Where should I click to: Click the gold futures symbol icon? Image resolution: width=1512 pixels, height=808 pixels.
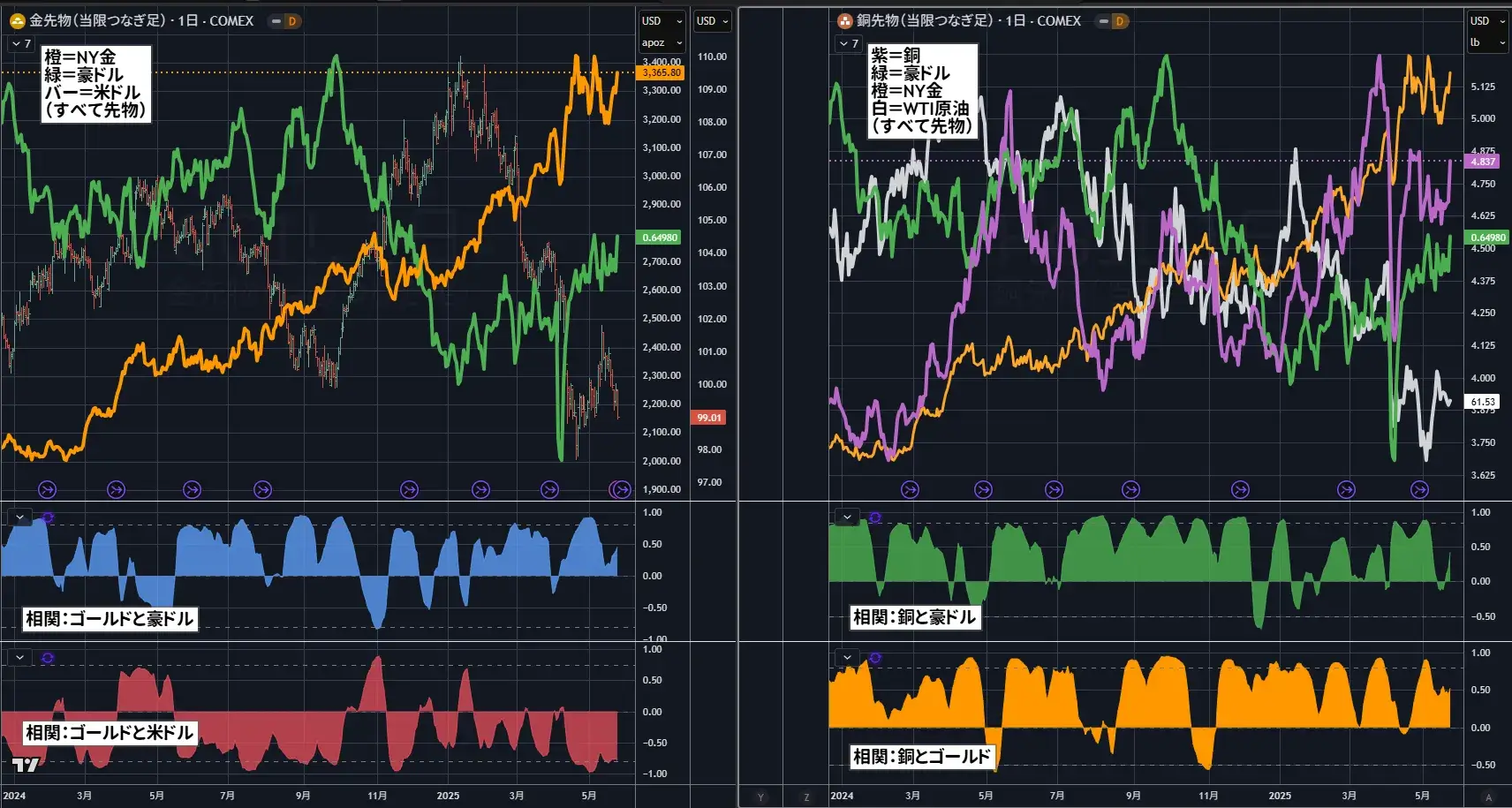17,20
